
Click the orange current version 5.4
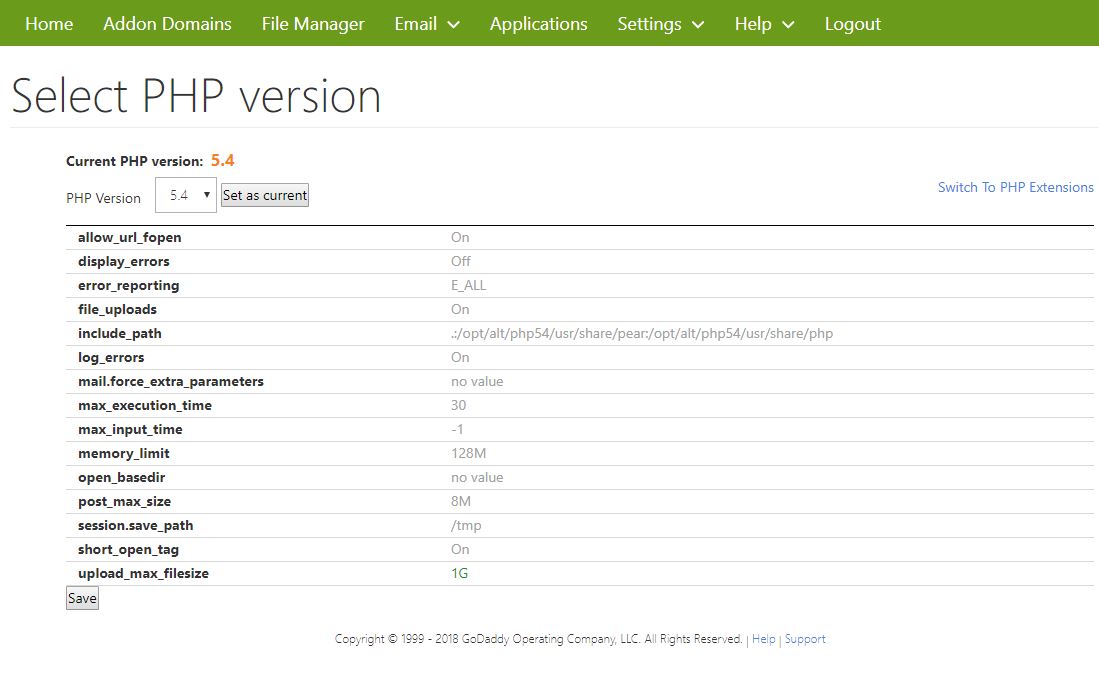222,161
